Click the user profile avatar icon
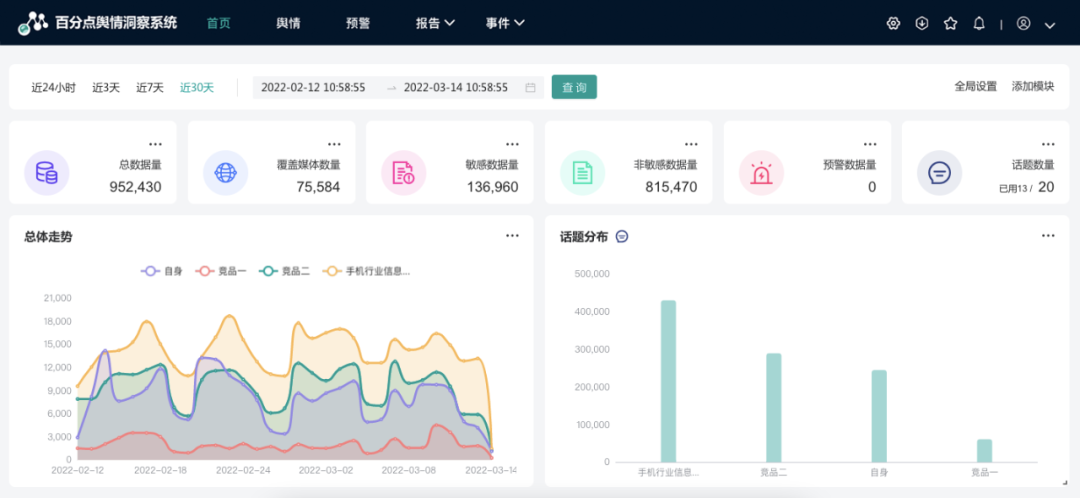 [1023, 23]
